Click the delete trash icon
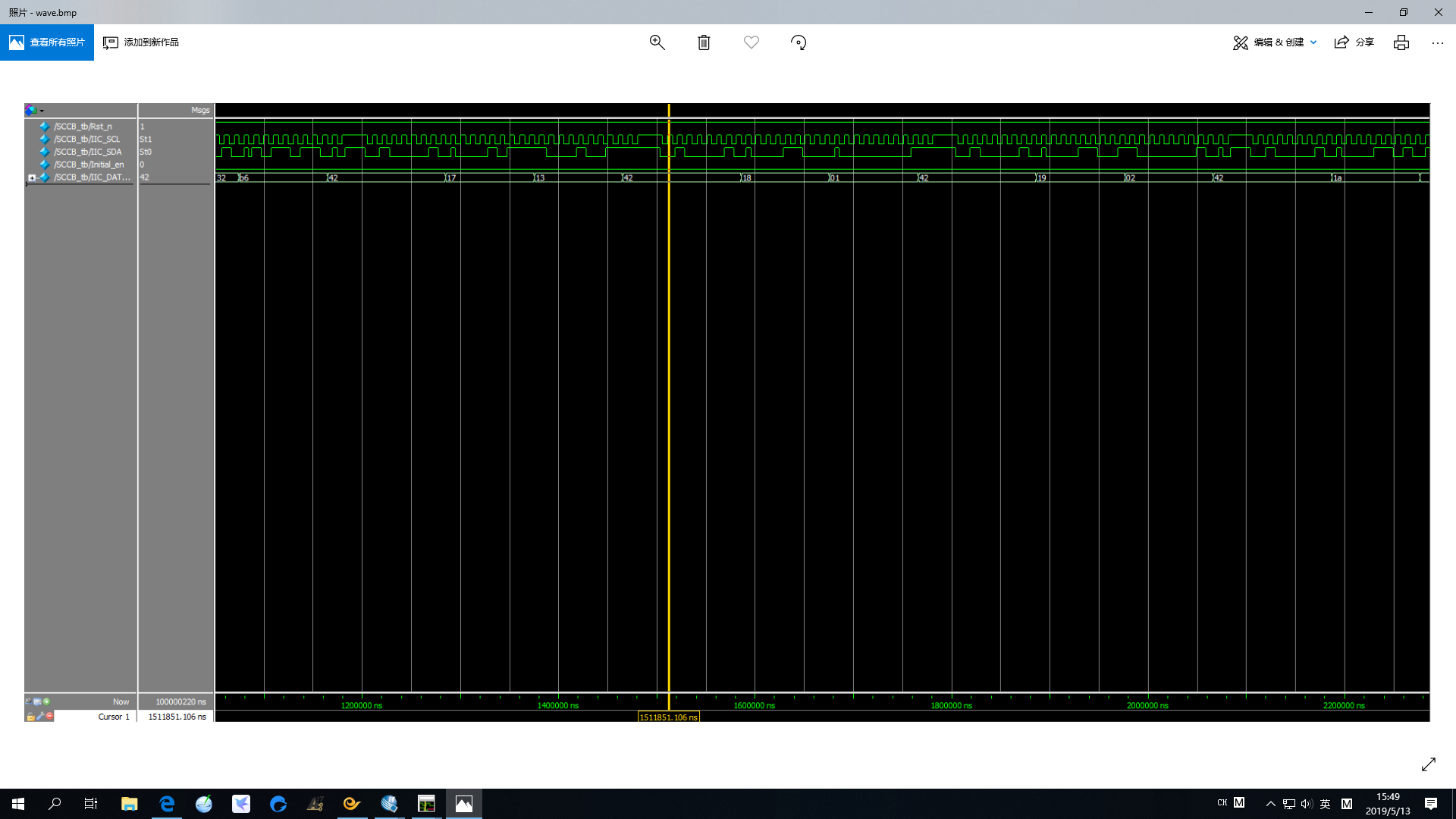Screen dimensions: 1456x819 click(x=704, y=42)
